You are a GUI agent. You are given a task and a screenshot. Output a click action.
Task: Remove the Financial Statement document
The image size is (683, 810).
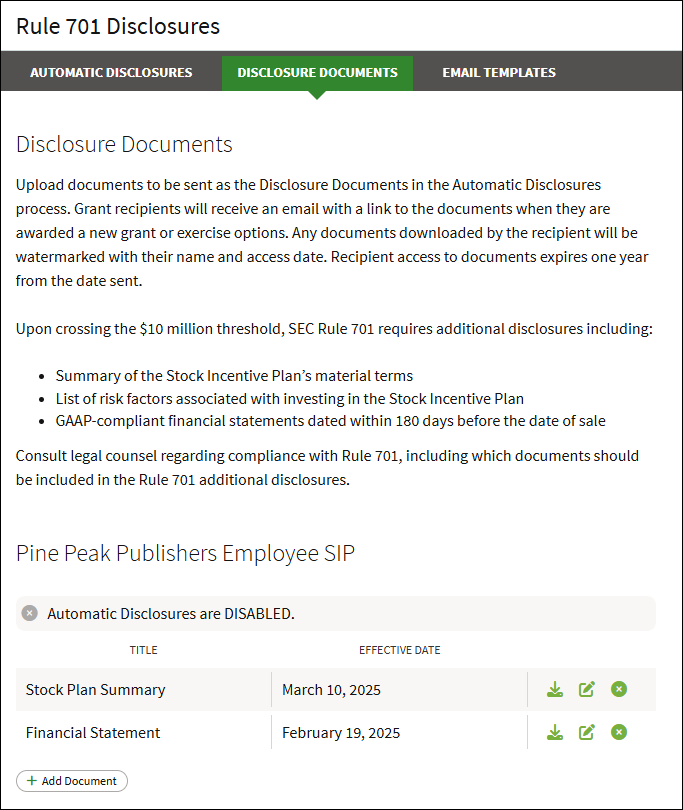coord(619,732)
